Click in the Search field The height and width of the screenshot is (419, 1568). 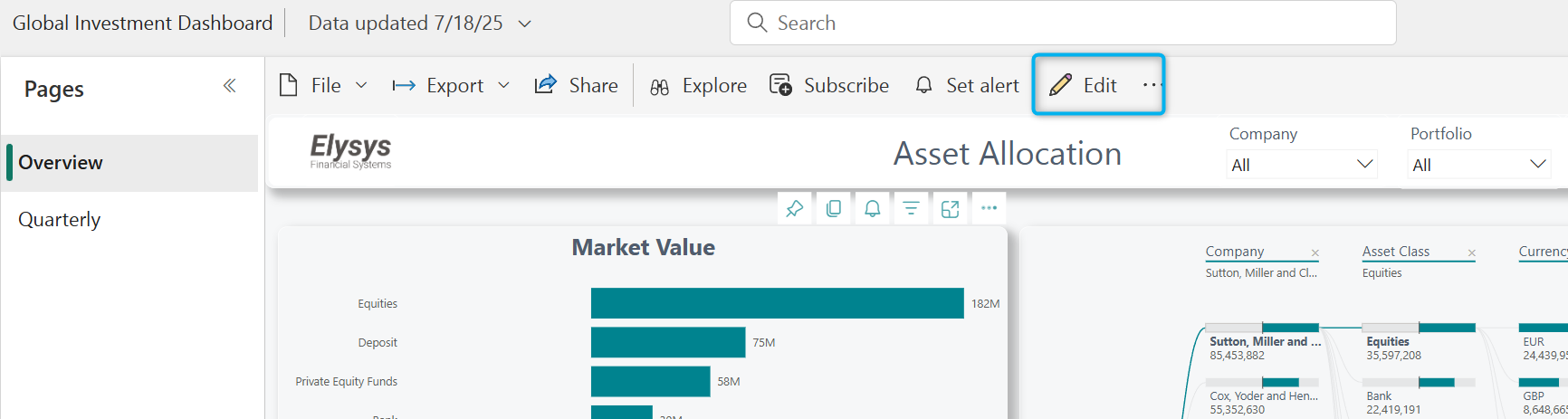click(x=1063, y=24)
